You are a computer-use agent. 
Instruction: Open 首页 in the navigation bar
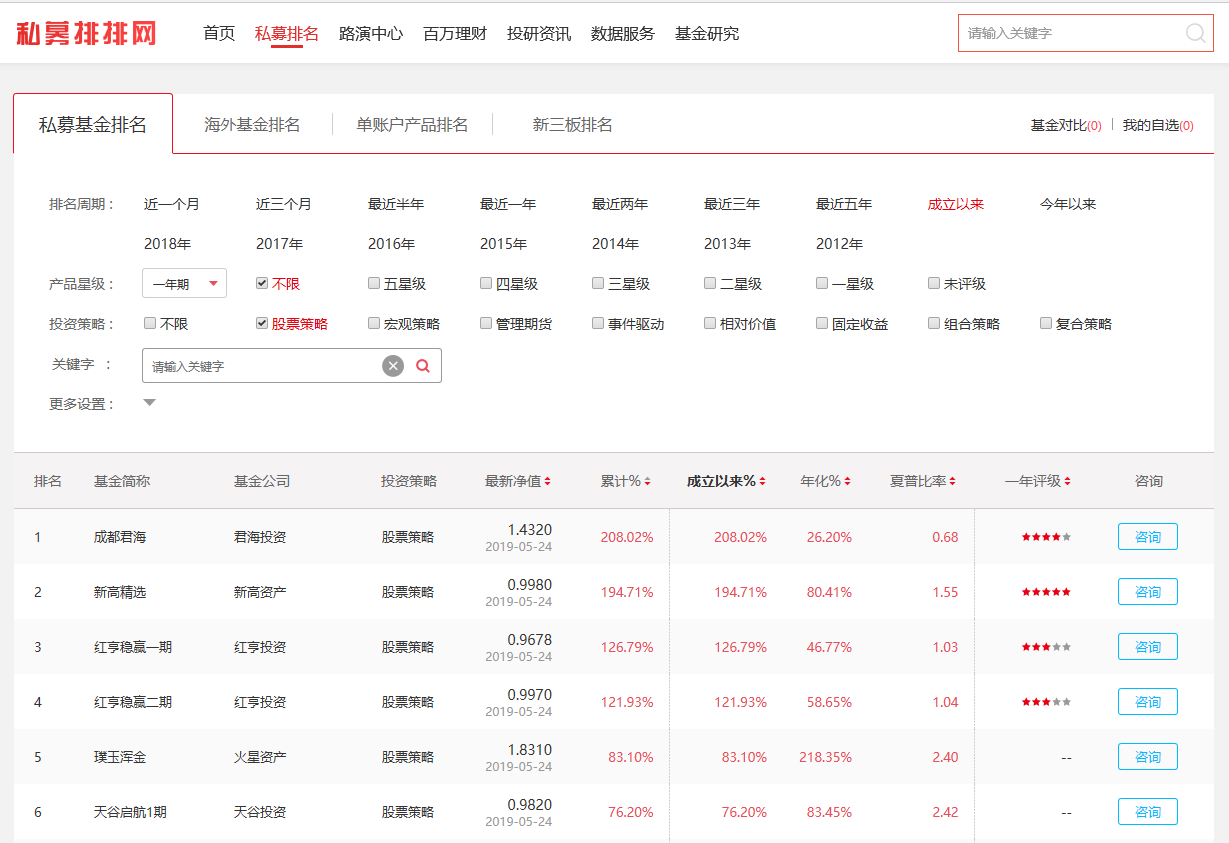(x=219, y=33)
